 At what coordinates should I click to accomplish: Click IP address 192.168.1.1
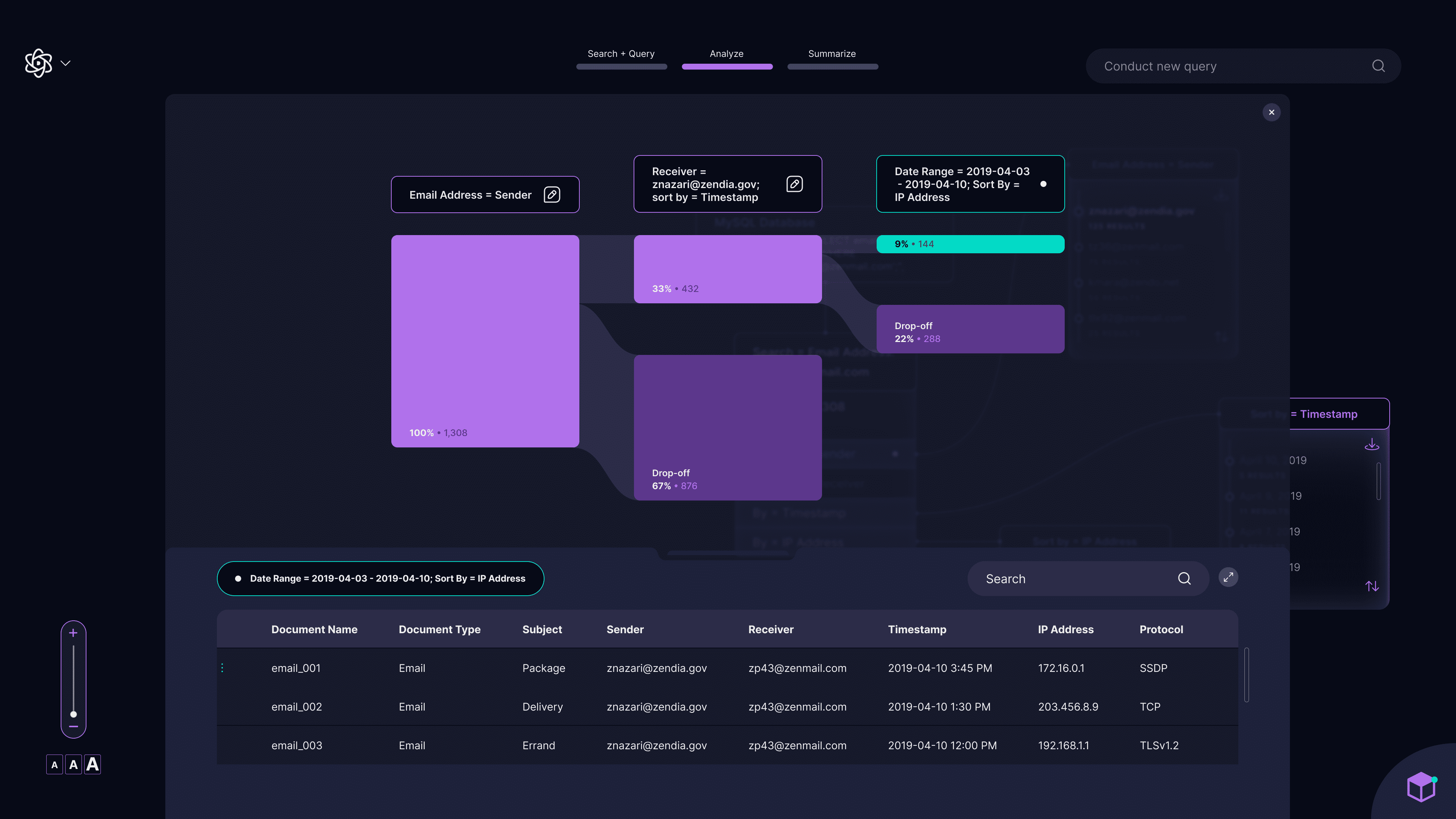click(x=1063, y=745)
